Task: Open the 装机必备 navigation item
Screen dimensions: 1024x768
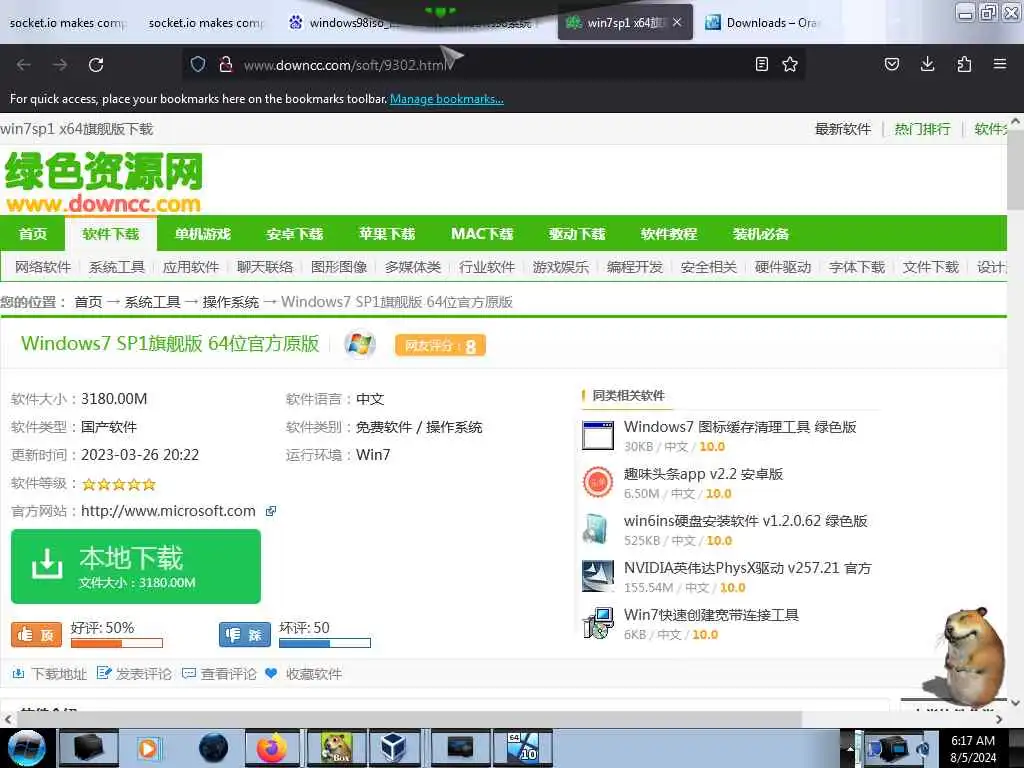Action: coord(761,234)
